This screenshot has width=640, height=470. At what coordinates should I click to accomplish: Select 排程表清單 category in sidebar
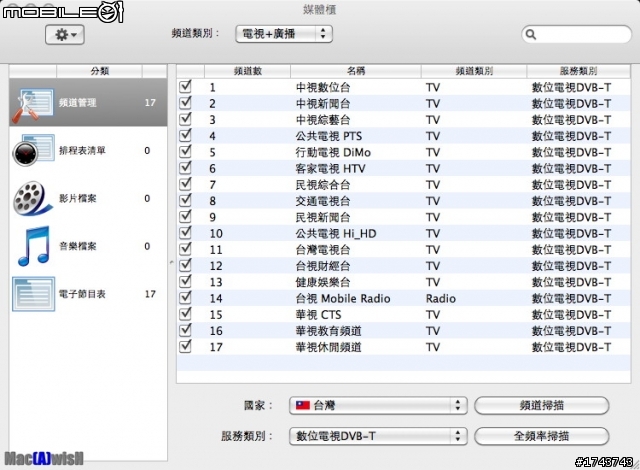click(88, 150)
